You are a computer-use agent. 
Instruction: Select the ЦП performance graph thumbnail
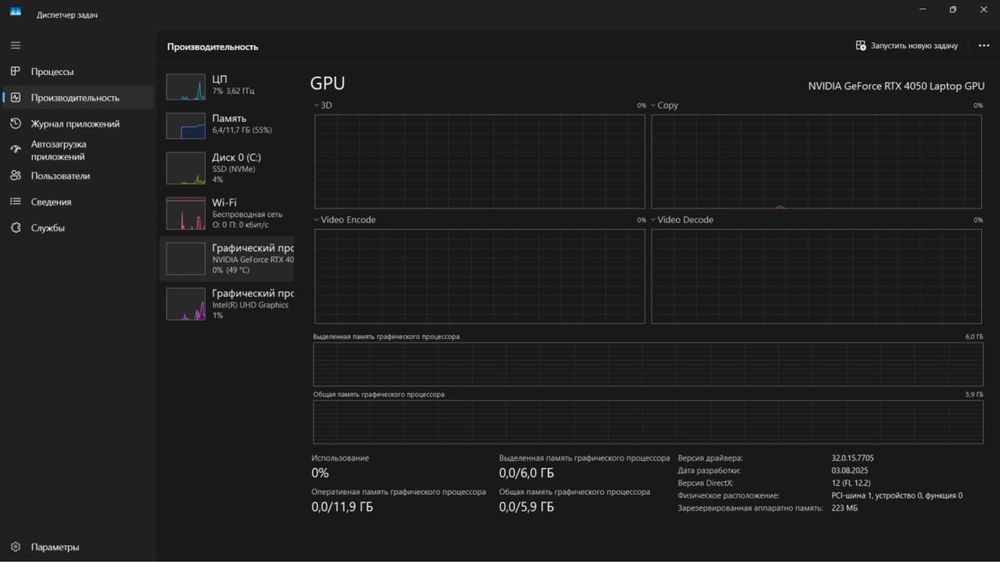click(x=186, y=87)
